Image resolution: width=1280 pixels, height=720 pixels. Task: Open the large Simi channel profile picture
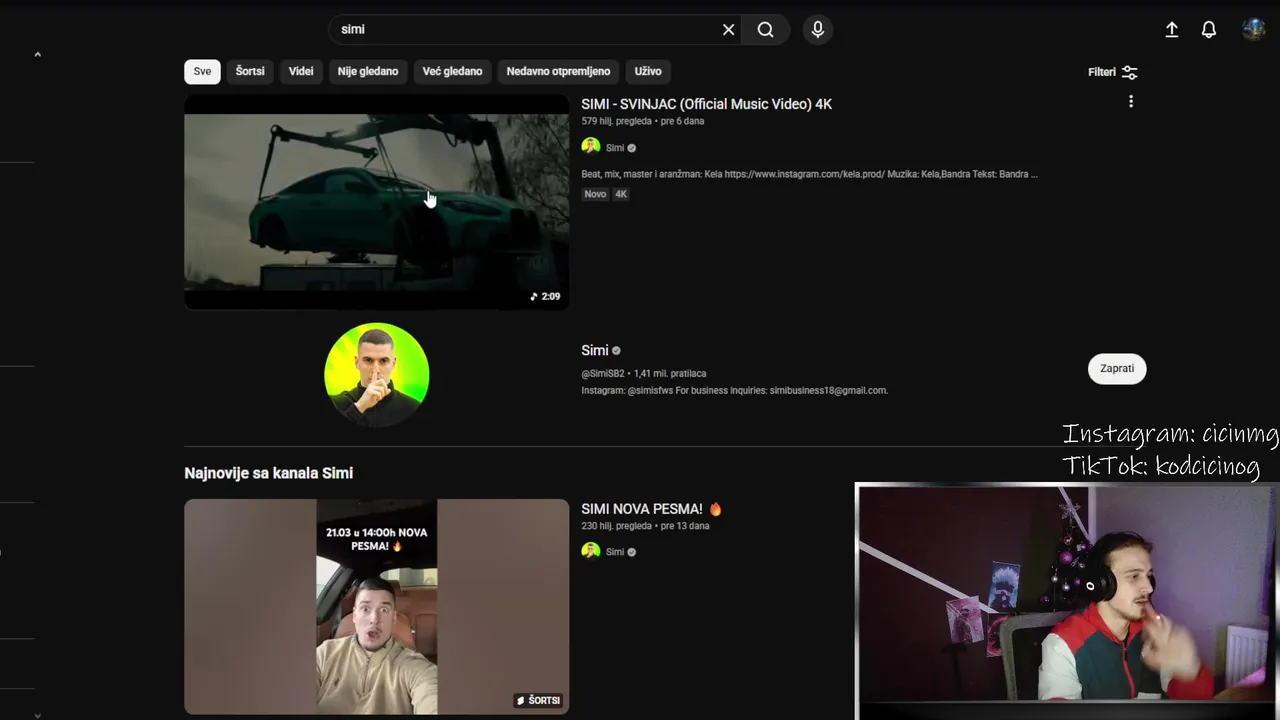point(377,375)
